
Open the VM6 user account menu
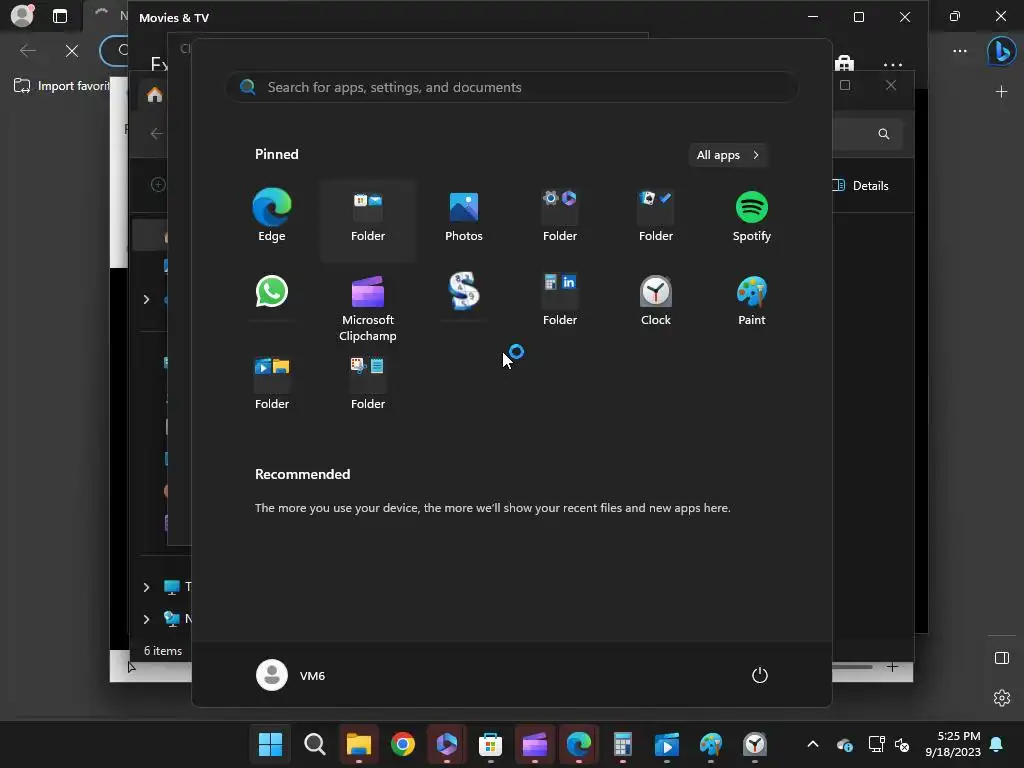pyautogui.click(x=291, y=675)
